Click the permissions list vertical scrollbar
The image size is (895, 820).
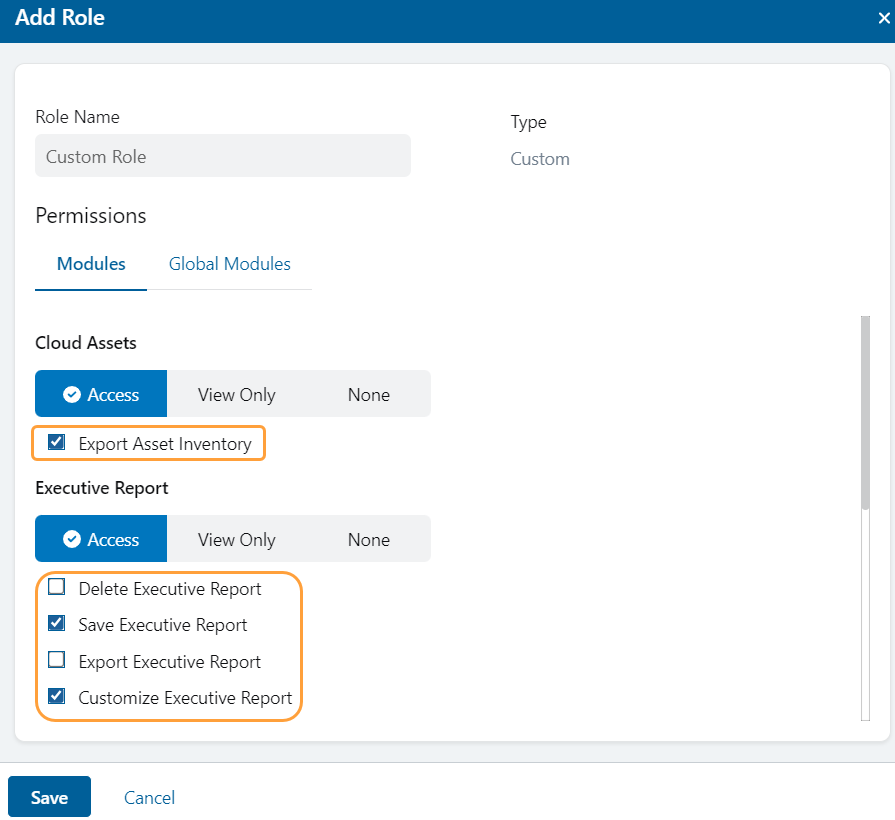(x=865, y=415)
